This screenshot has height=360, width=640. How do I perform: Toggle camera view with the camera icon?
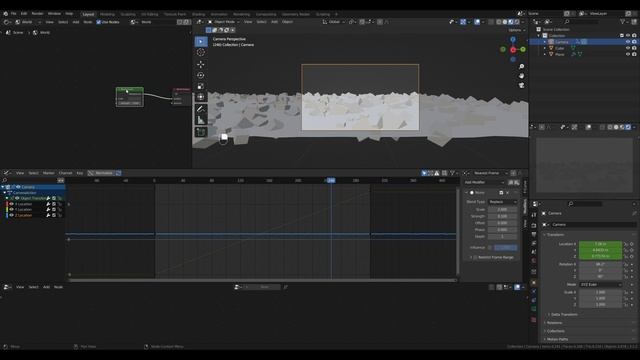click(521, 85)
